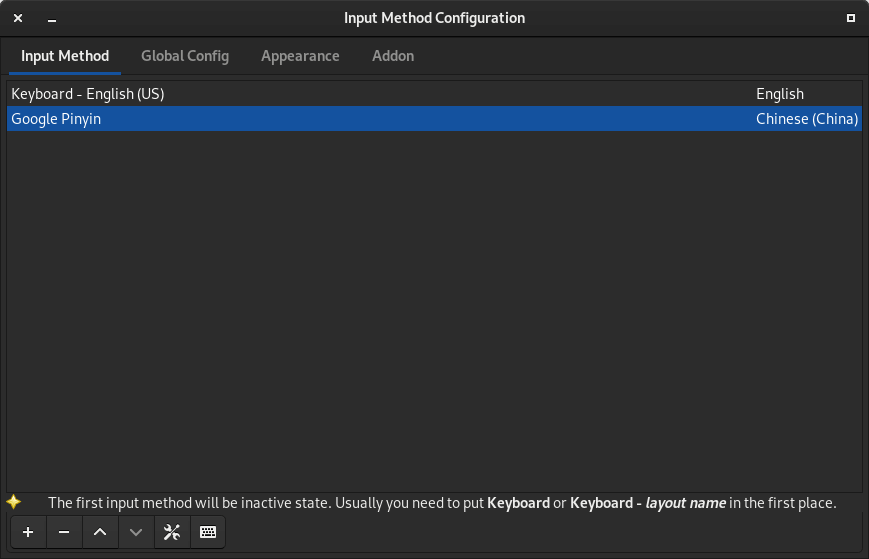Remove selected input method with minus icon
869x559 pixels.
(64, 532)
